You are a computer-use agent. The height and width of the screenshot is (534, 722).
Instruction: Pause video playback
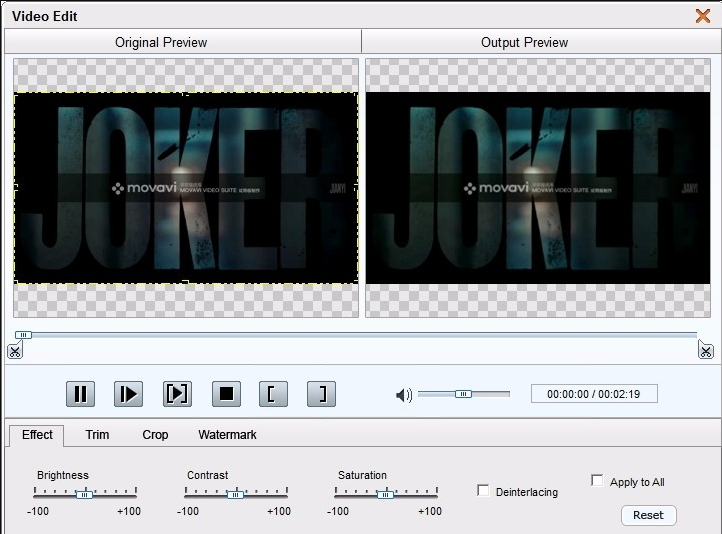tap(81, 394)
